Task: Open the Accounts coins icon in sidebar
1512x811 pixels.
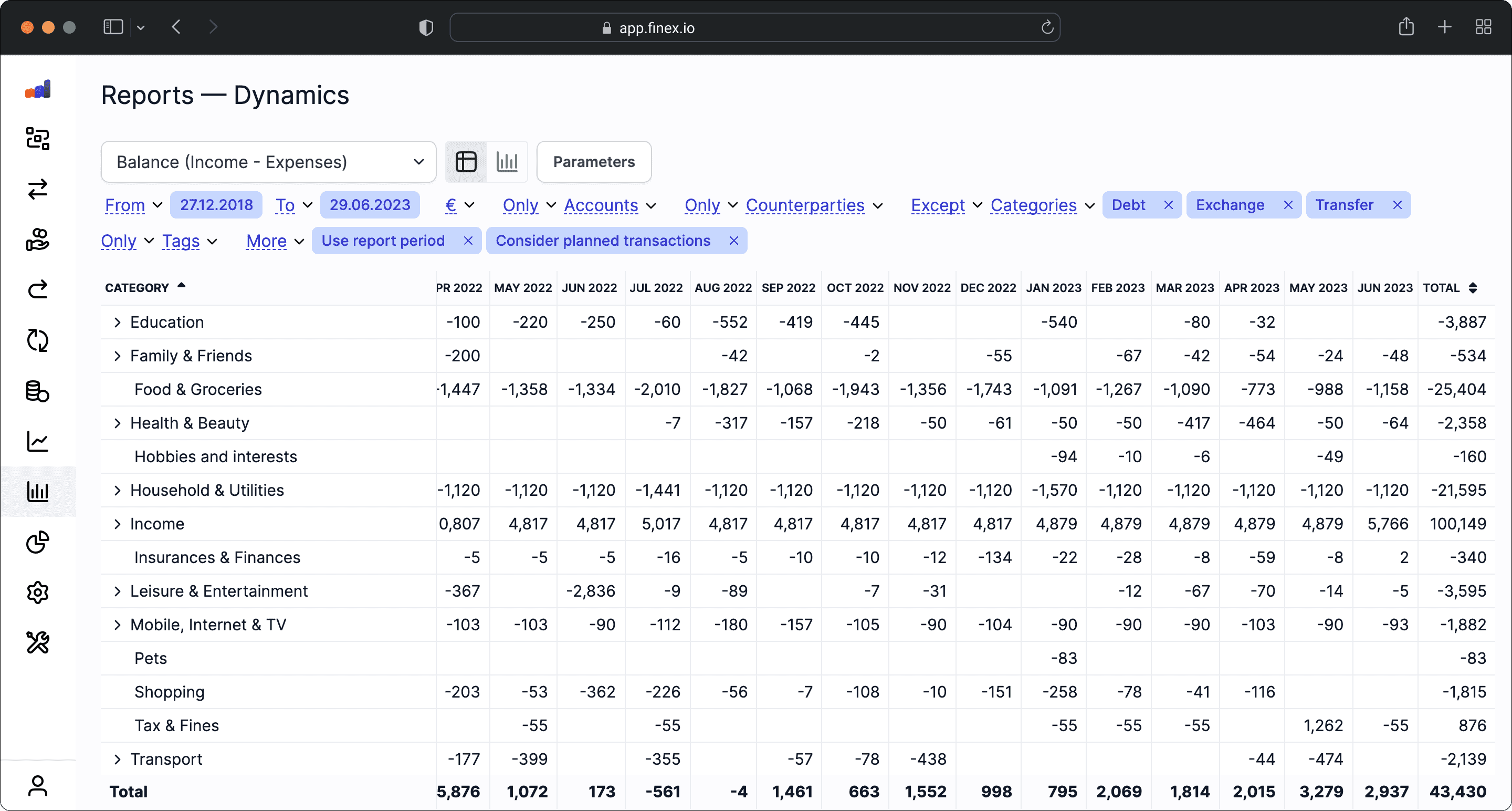Action: tap(38, 391)
